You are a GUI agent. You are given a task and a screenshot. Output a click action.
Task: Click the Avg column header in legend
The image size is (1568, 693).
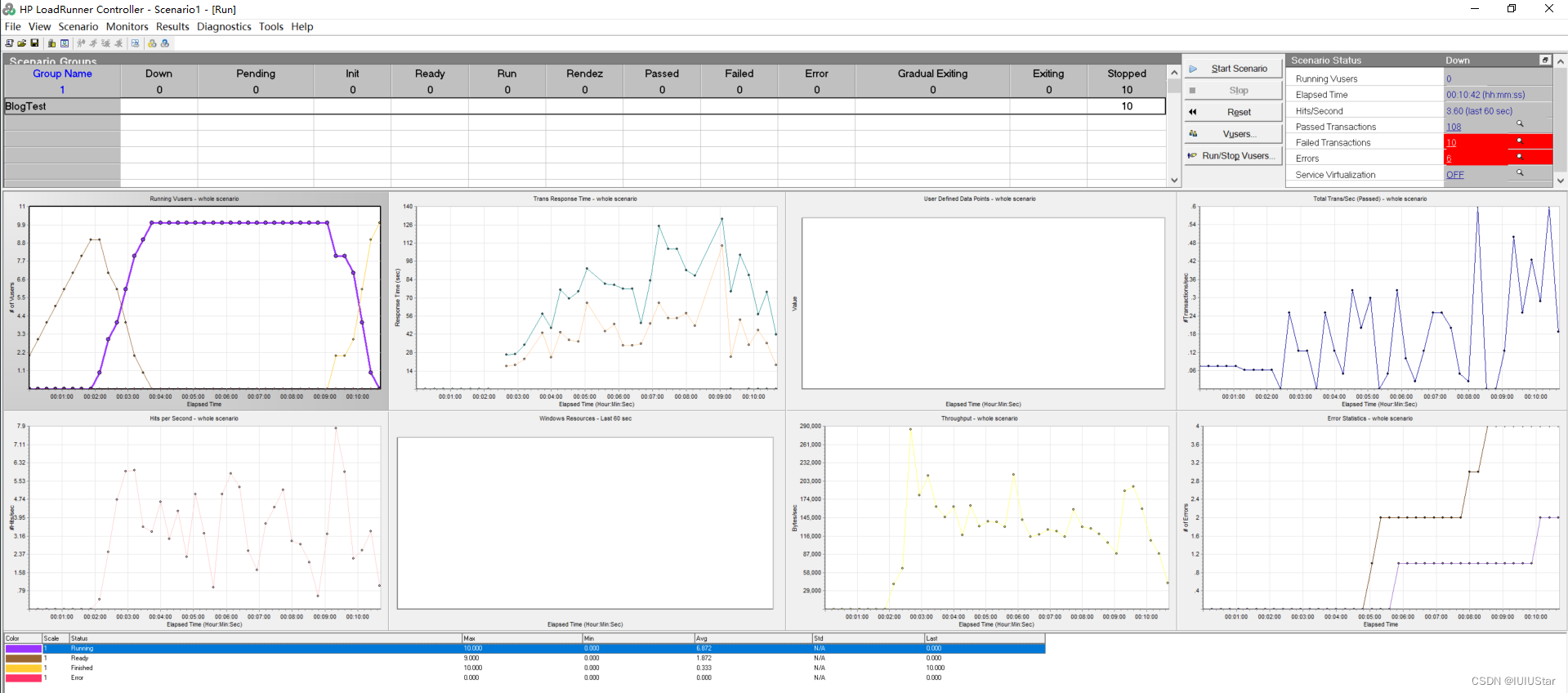[x=753, y=638]
